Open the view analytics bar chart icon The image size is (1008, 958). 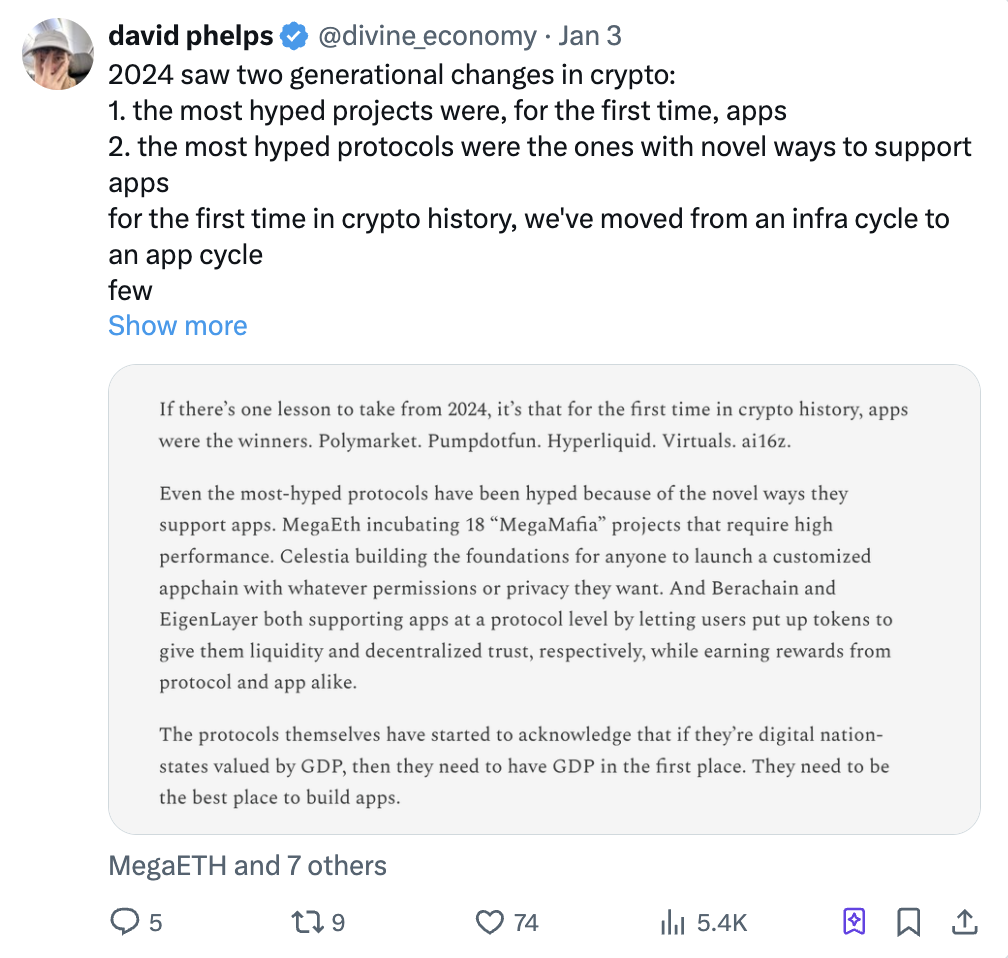click(x=673, y=922)
